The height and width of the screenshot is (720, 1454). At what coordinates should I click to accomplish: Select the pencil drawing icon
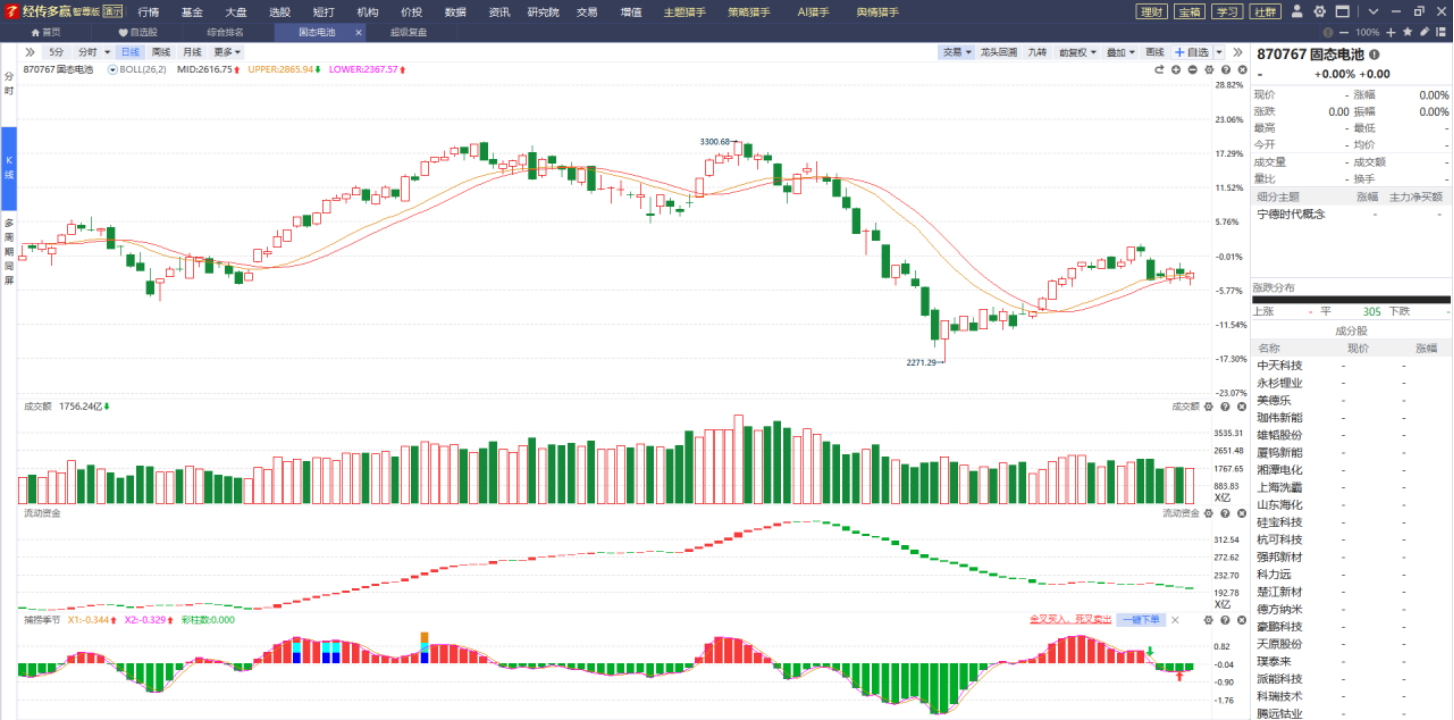1423,32
